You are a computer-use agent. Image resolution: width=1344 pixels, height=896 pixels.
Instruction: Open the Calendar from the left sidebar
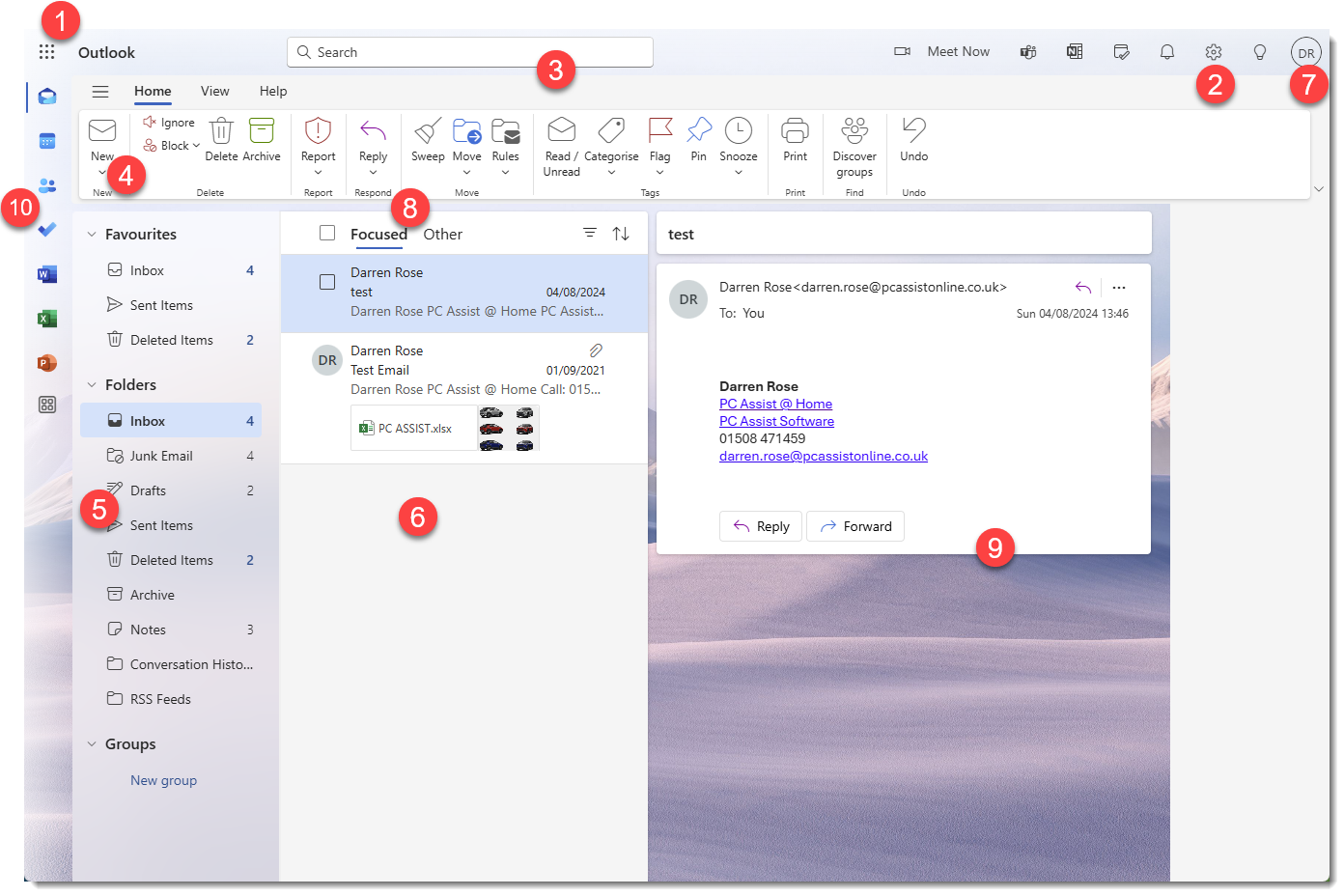(47, 141)
